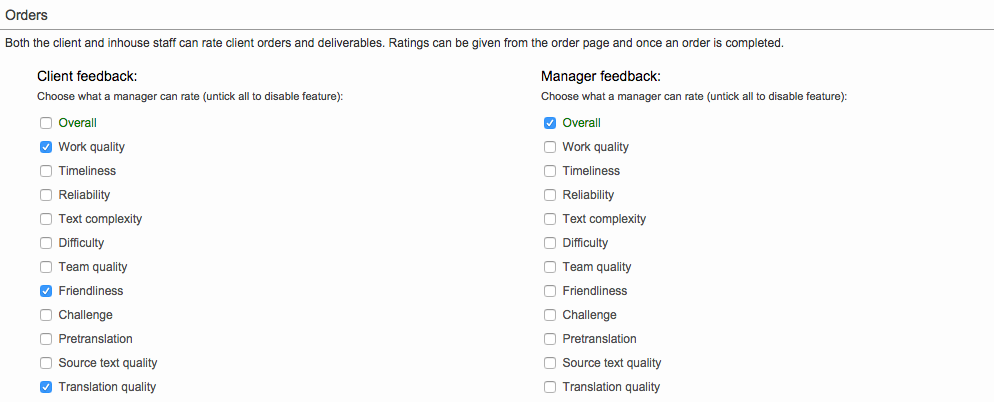Enable Team quality for Manager feedback
Image resolution: width=994 pixels, height=402 pixels.
(x=550, y=267)
